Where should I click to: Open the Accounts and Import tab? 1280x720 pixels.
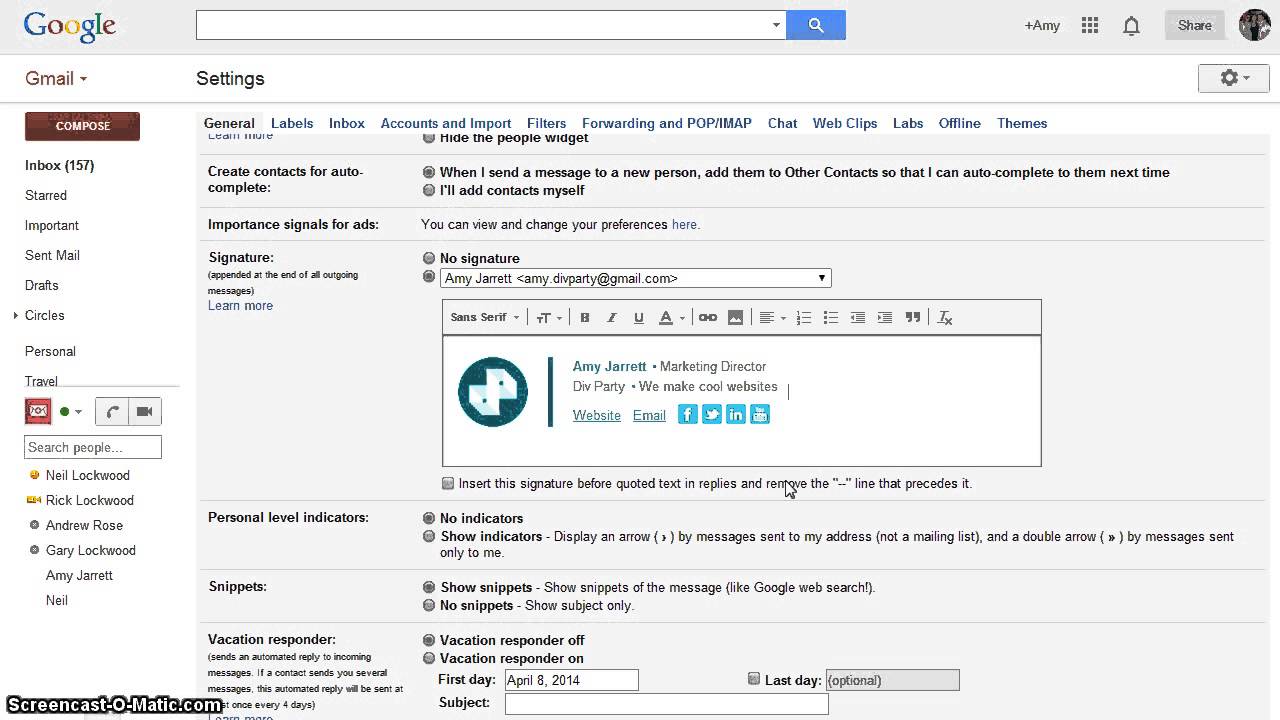[446, 123]
